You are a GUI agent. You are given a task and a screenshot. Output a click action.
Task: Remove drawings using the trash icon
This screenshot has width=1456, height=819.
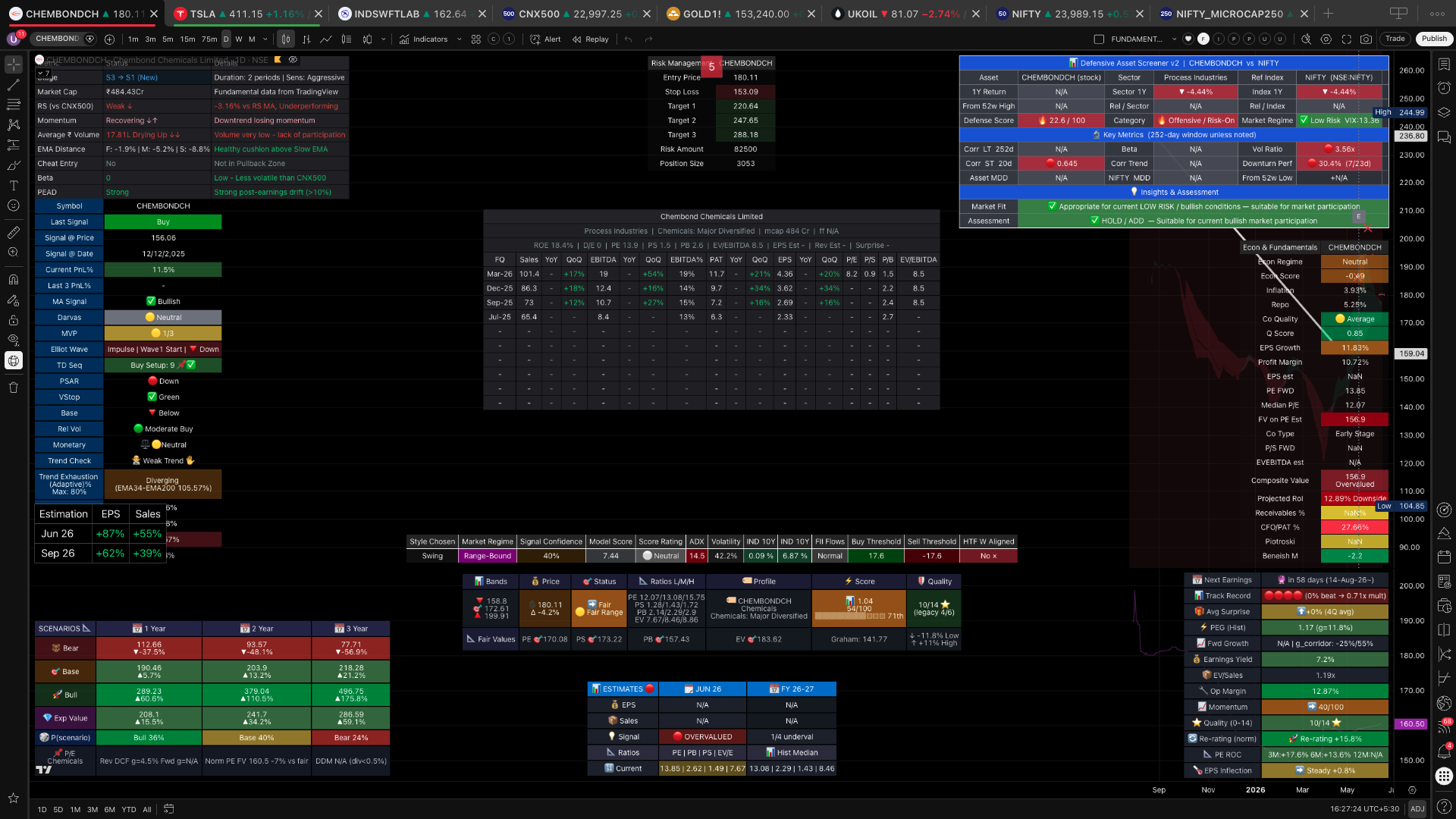pos(14,388)
